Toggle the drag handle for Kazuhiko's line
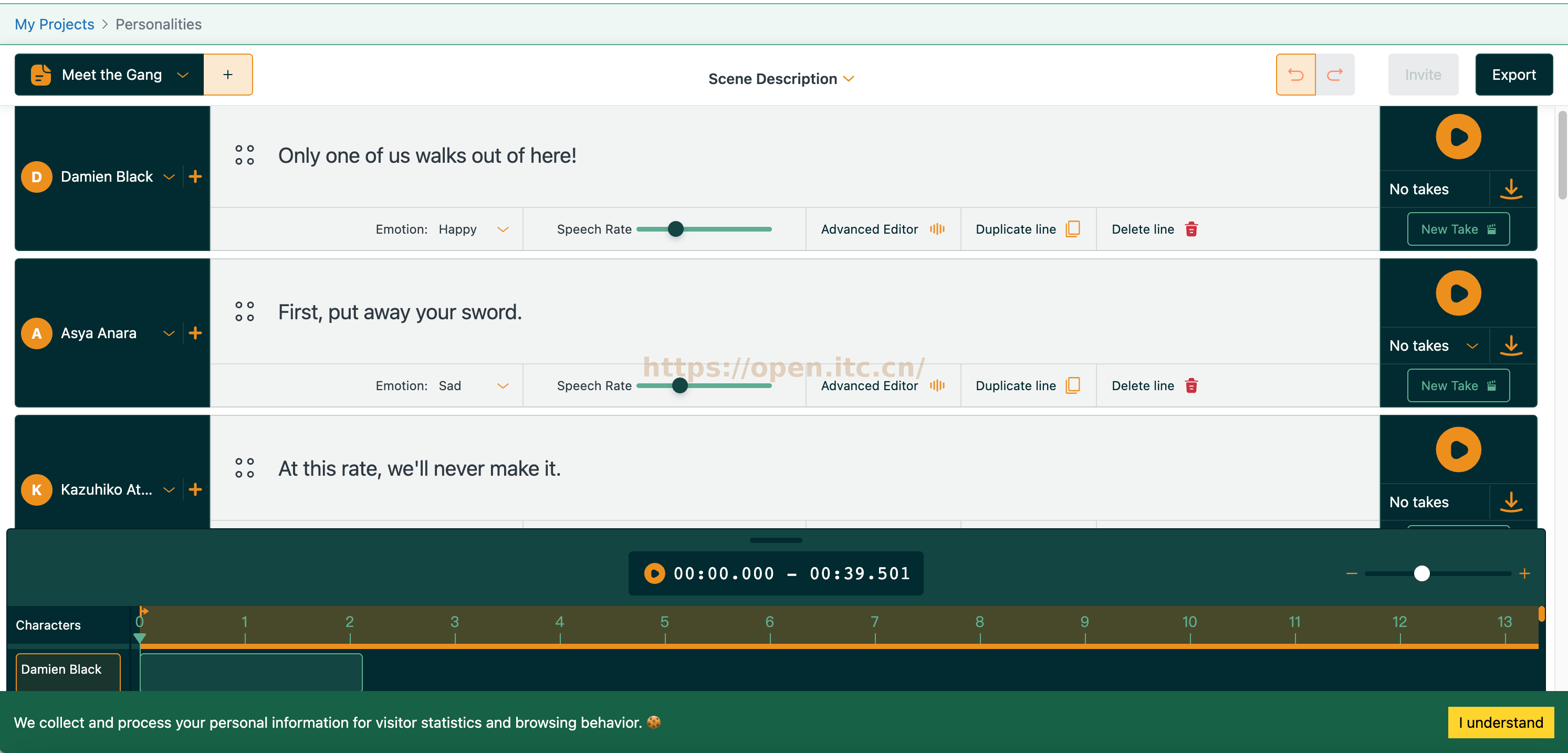The image size is (1568, 753). pyautogui.click(x=244, y=466)
